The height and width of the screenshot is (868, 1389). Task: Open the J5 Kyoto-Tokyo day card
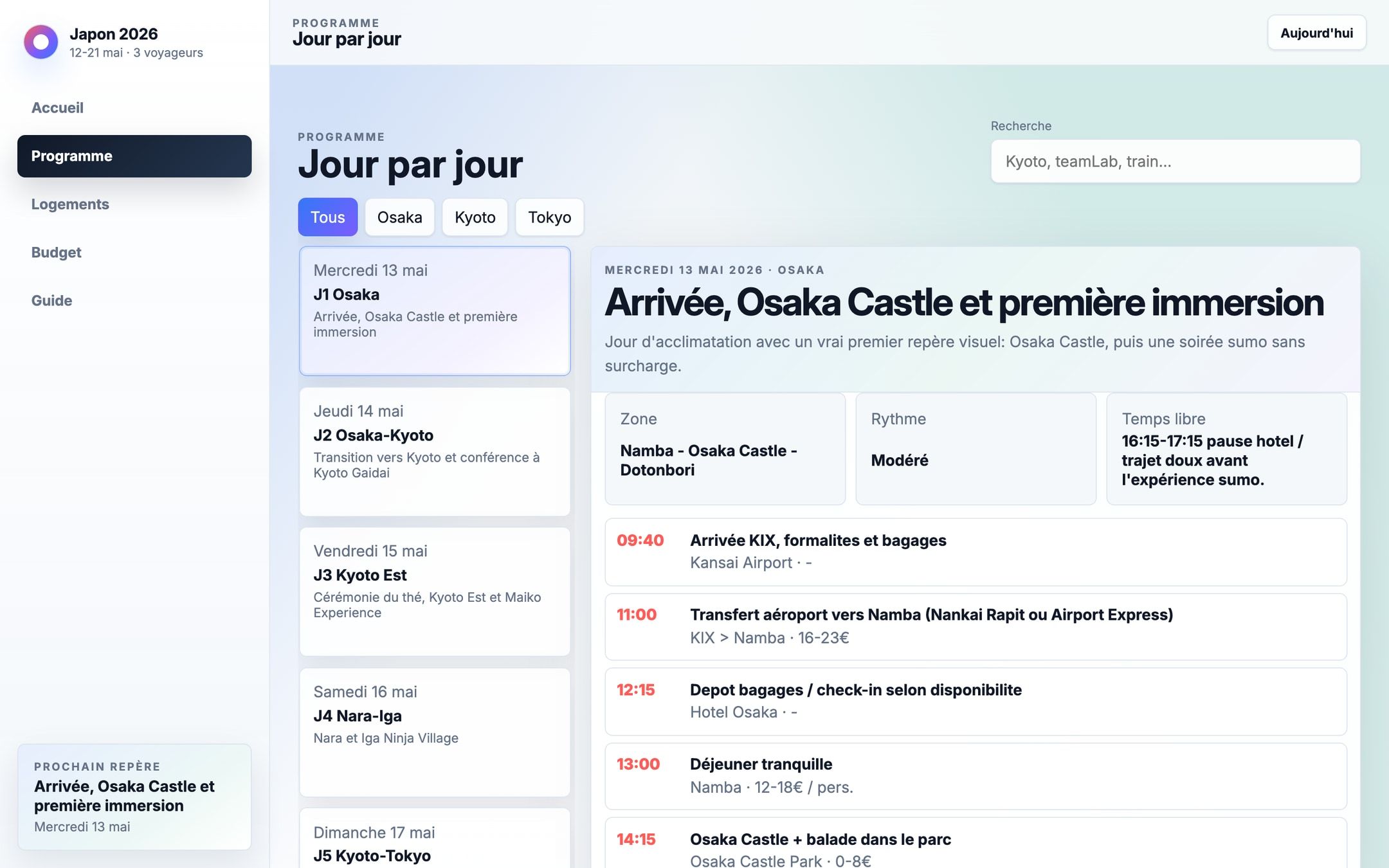[x=435, y=838]
